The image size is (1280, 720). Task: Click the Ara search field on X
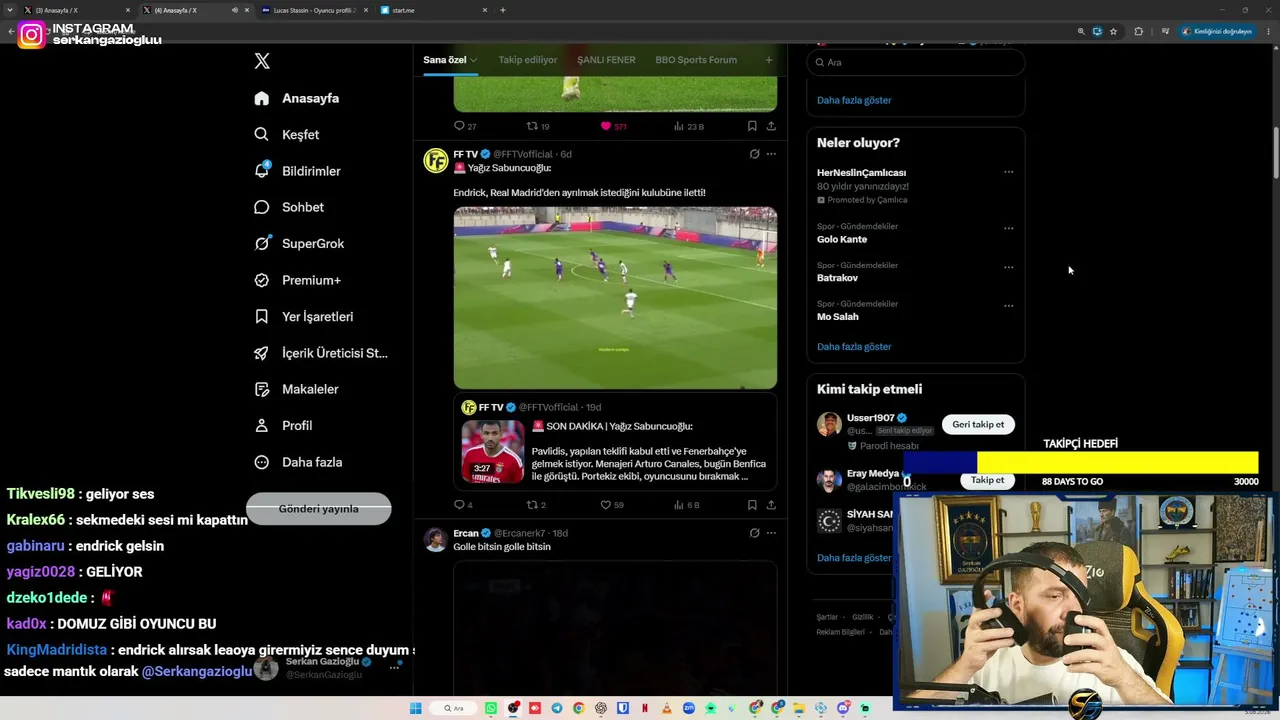coord(915,62)
